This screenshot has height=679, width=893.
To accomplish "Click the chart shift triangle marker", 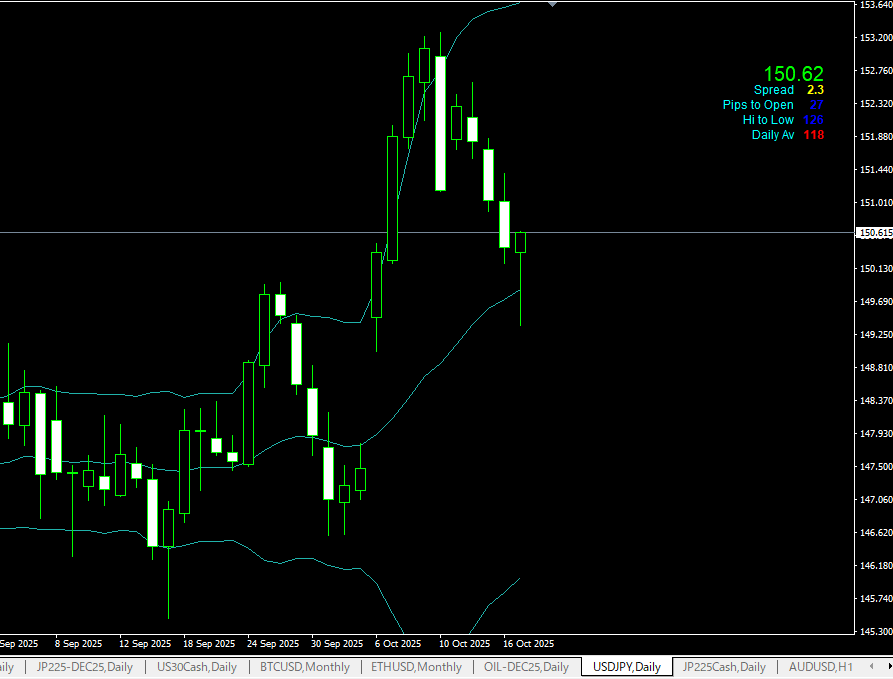I will 552,5.
